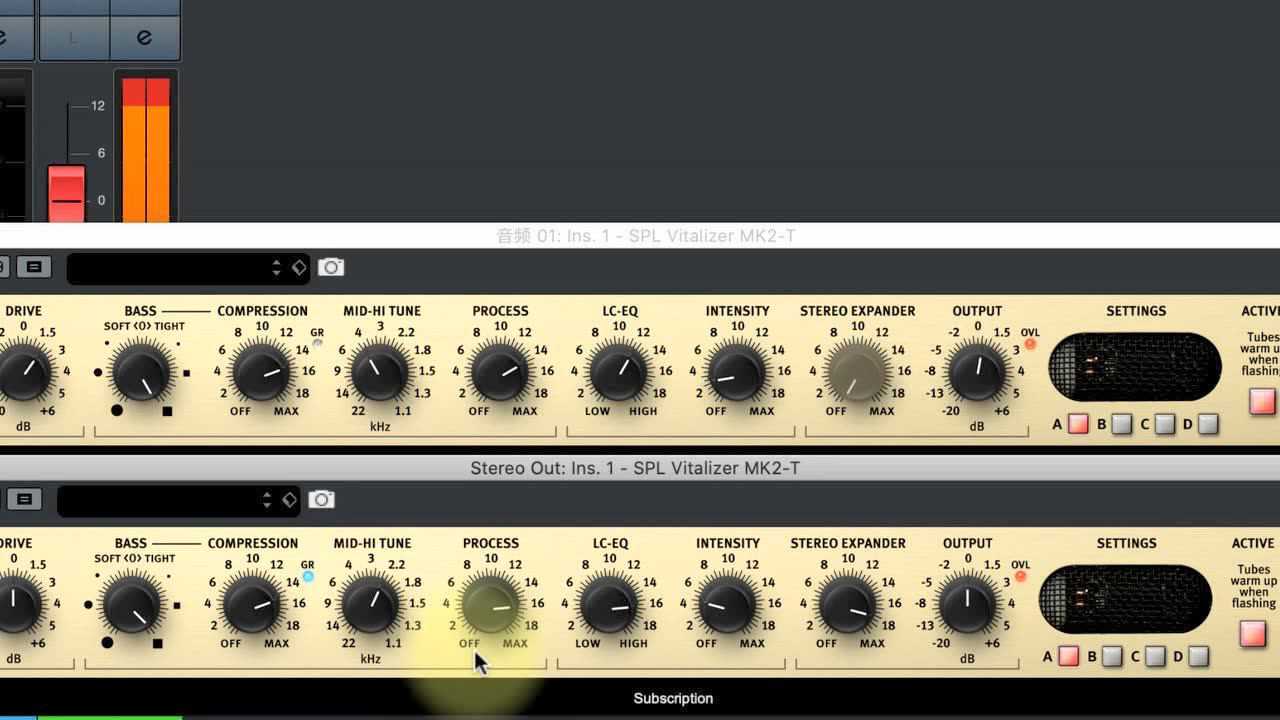Click the Bass knob in 音频 01 Vitalizer

pos(142,371)
